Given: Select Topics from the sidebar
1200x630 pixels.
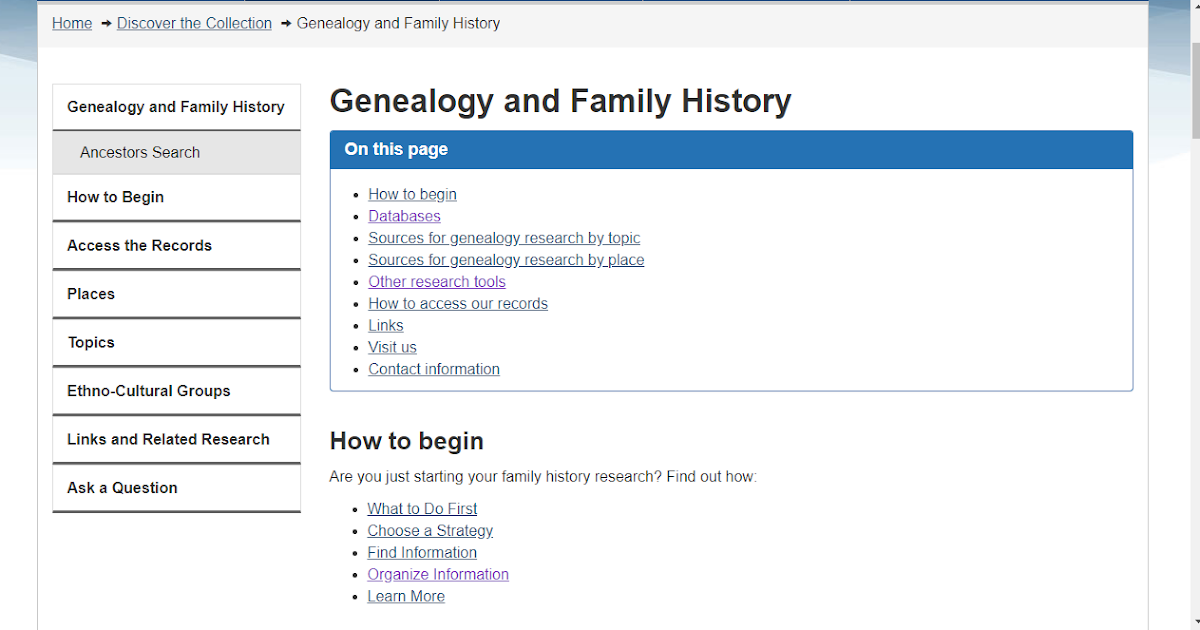Looking at the screenshot, I should point(91,342).
